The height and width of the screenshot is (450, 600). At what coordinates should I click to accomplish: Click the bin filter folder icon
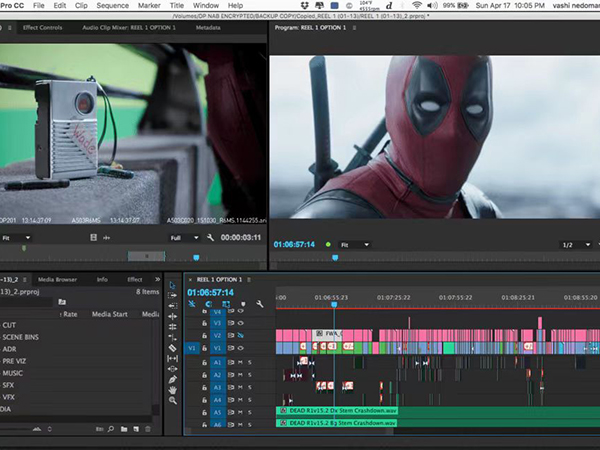[62, 302]
